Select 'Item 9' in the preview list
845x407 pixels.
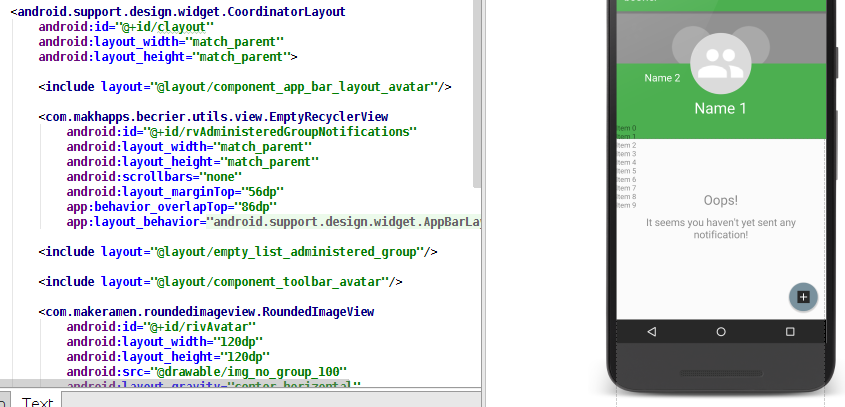(626, 205)
